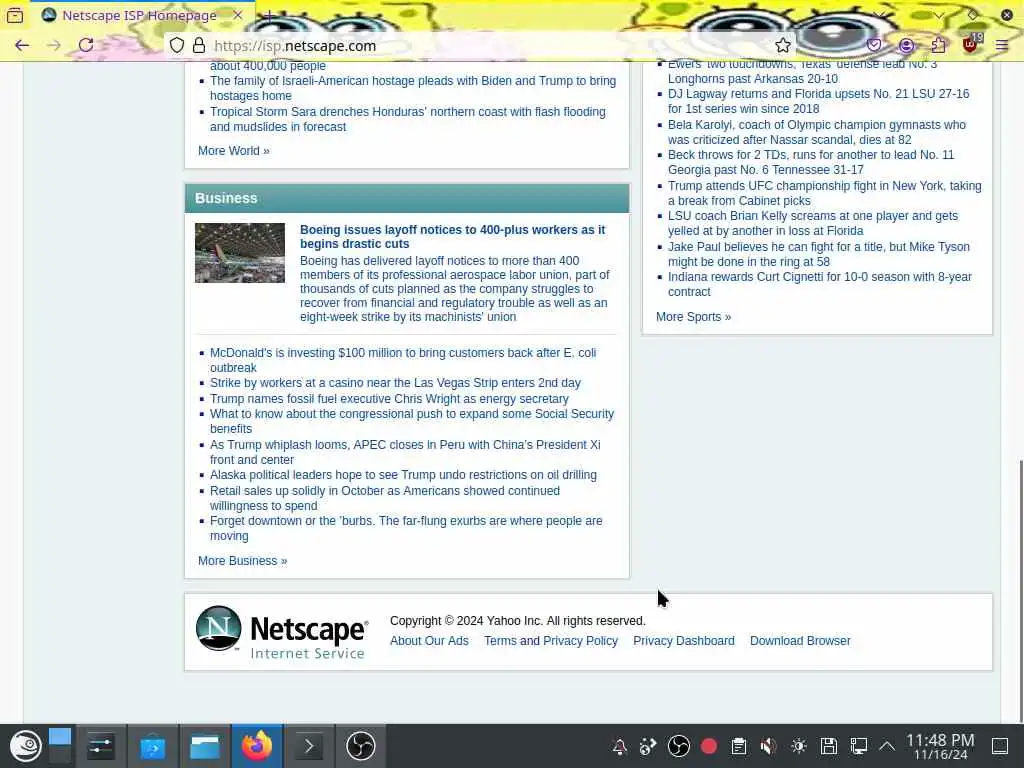Open a new tab with the plus button
Screen dimensions: 1024x768
tap(268, 15)
